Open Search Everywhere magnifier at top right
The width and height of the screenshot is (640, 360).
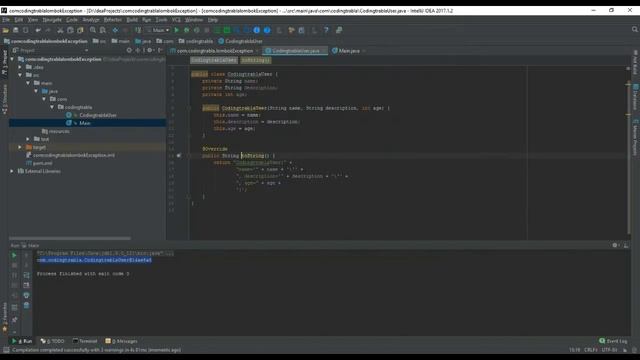pos(635,29)
